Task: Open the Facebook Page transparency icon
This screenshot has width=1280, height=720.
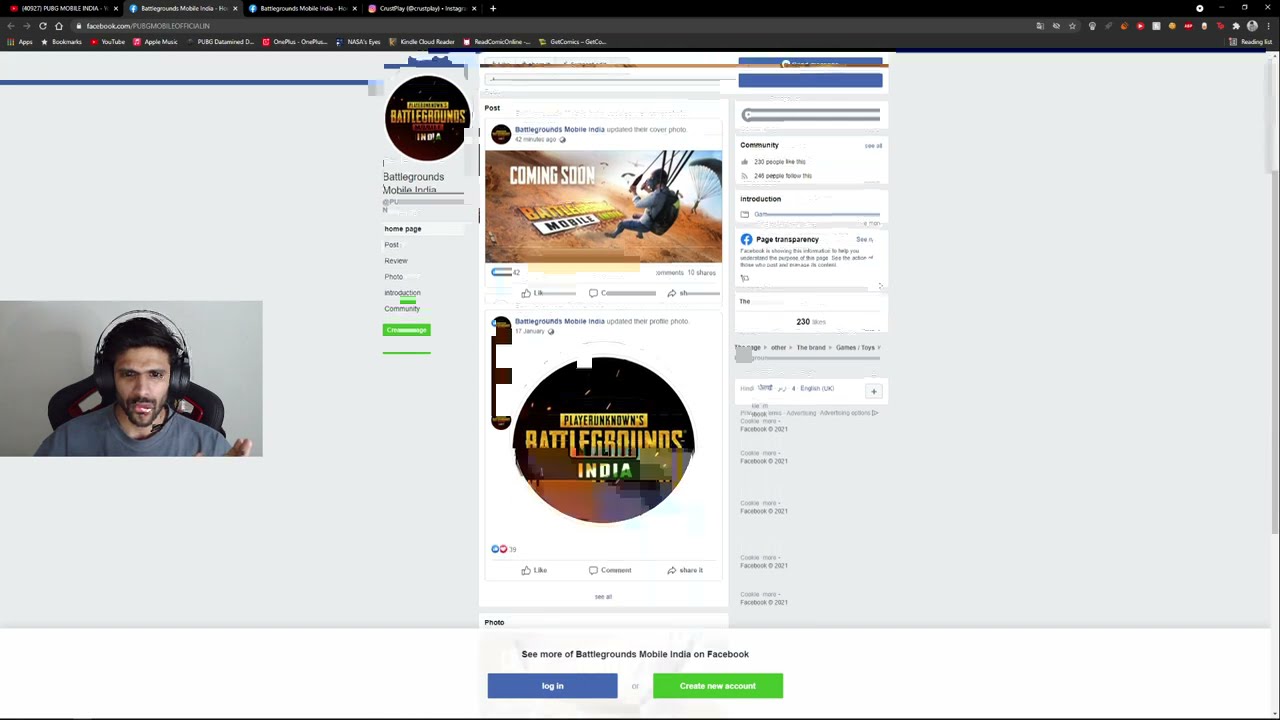Action: coord(746,240)
